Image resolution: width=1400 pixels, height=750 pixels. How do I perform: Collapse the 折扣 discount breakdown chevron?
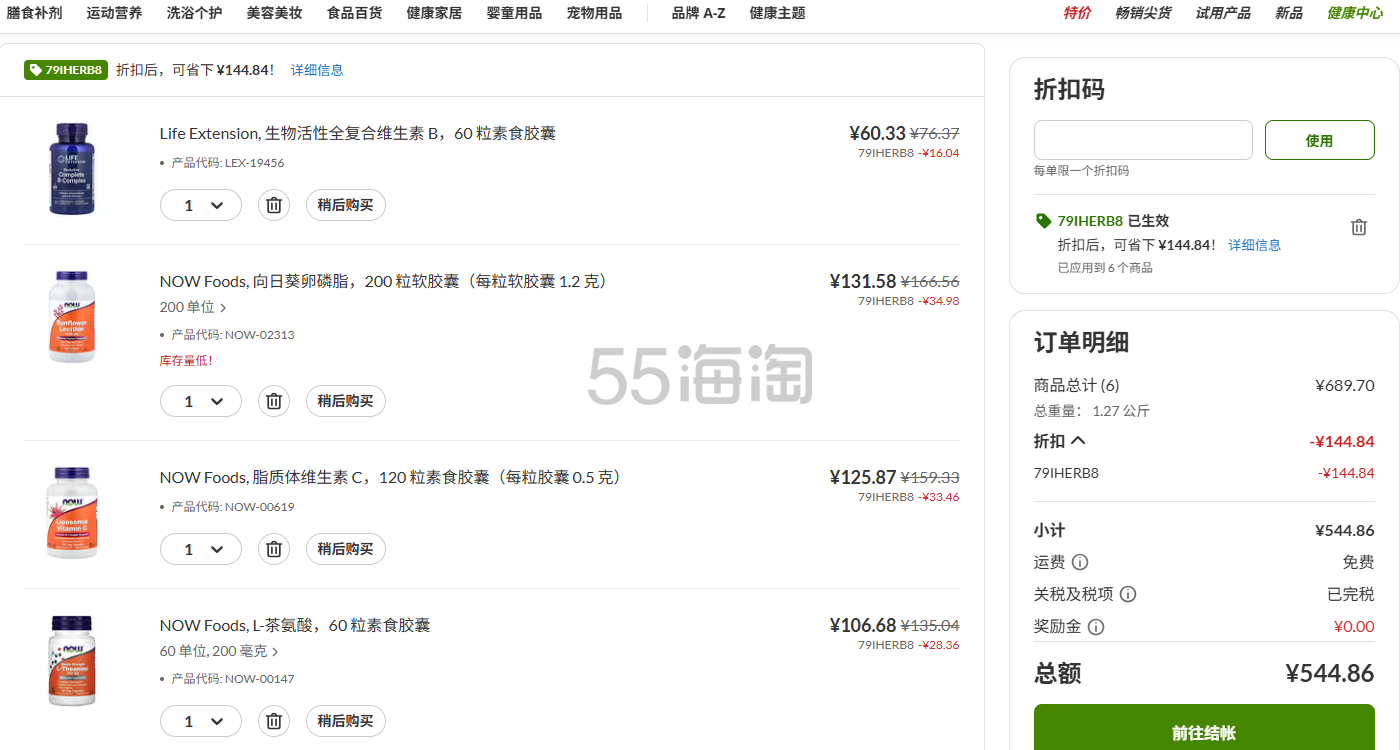1078,440
